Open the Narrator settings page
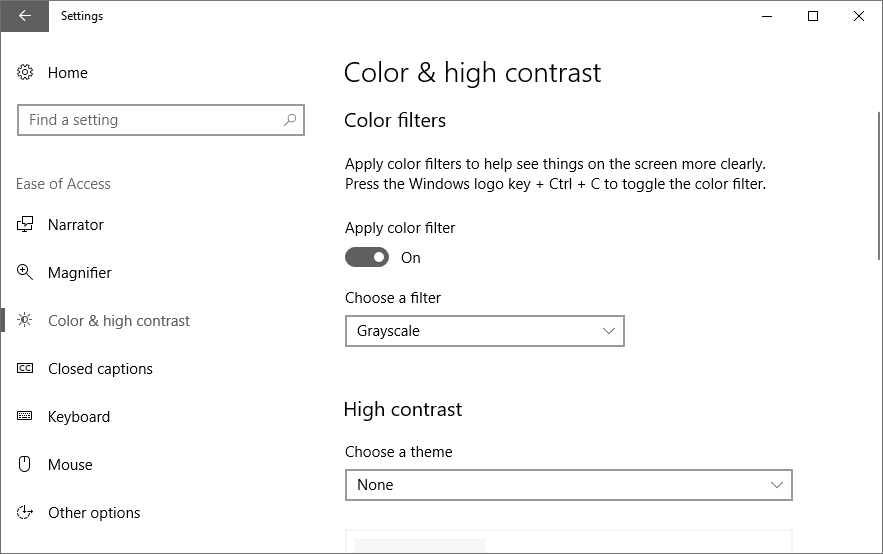 click(x=76, y=225)
